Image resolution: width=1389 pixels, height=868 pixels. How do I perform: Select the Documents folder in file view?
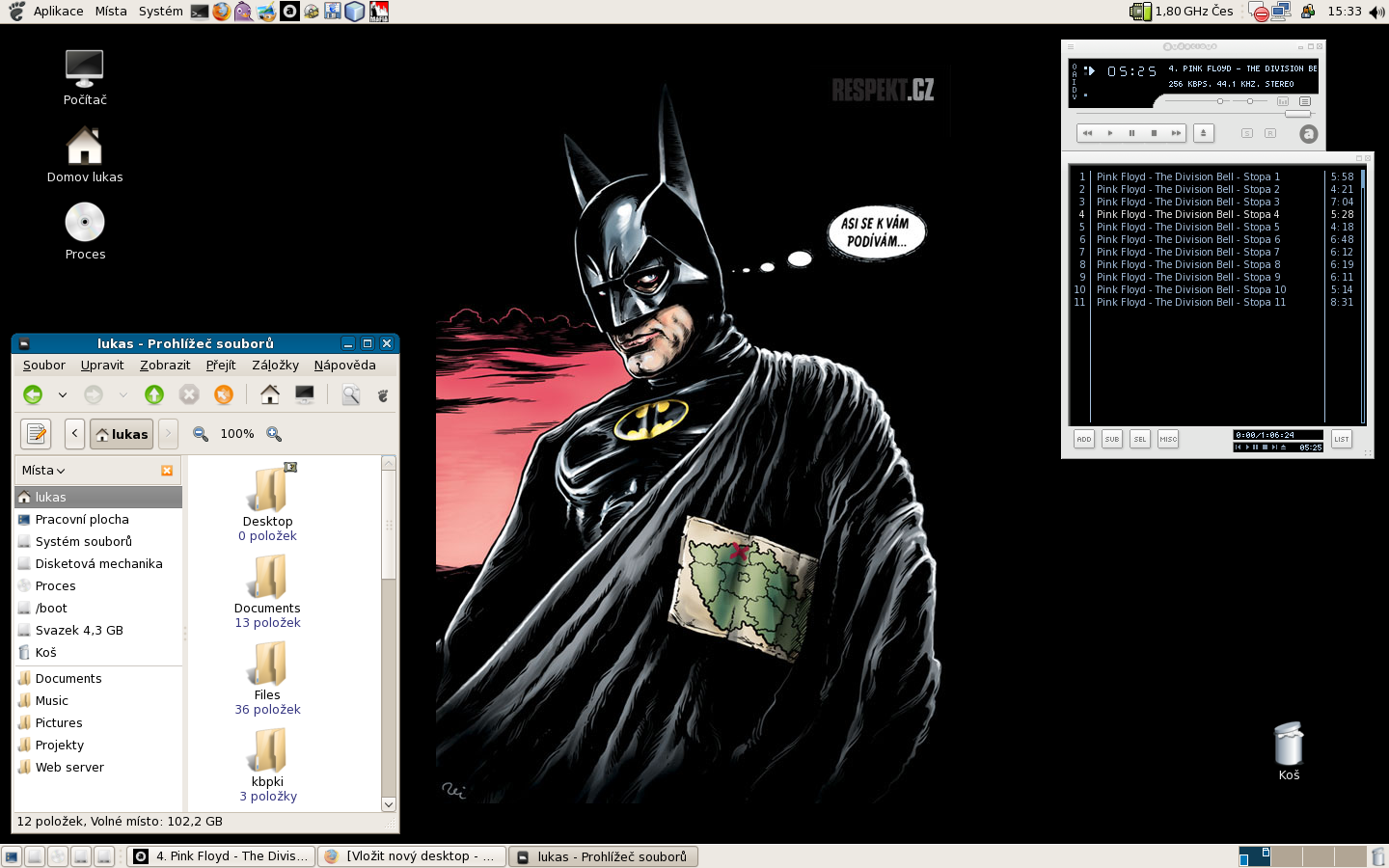[267, 577]
